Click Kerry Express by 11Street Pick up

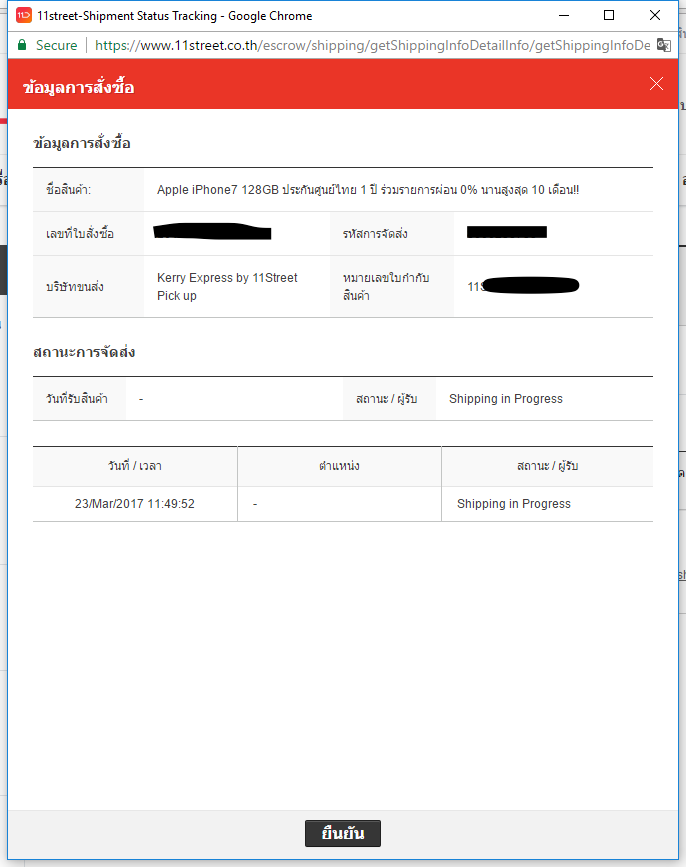click(x=227, y=286)
